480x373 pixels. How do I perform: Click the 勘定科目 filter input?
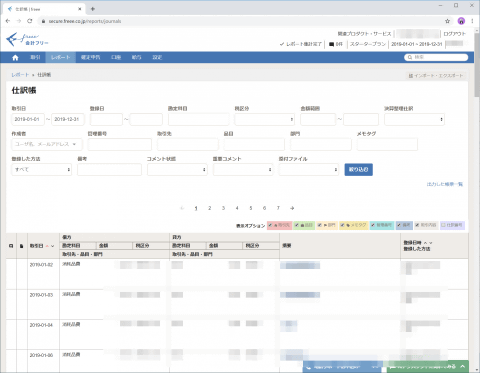click(x=199, y=119)
